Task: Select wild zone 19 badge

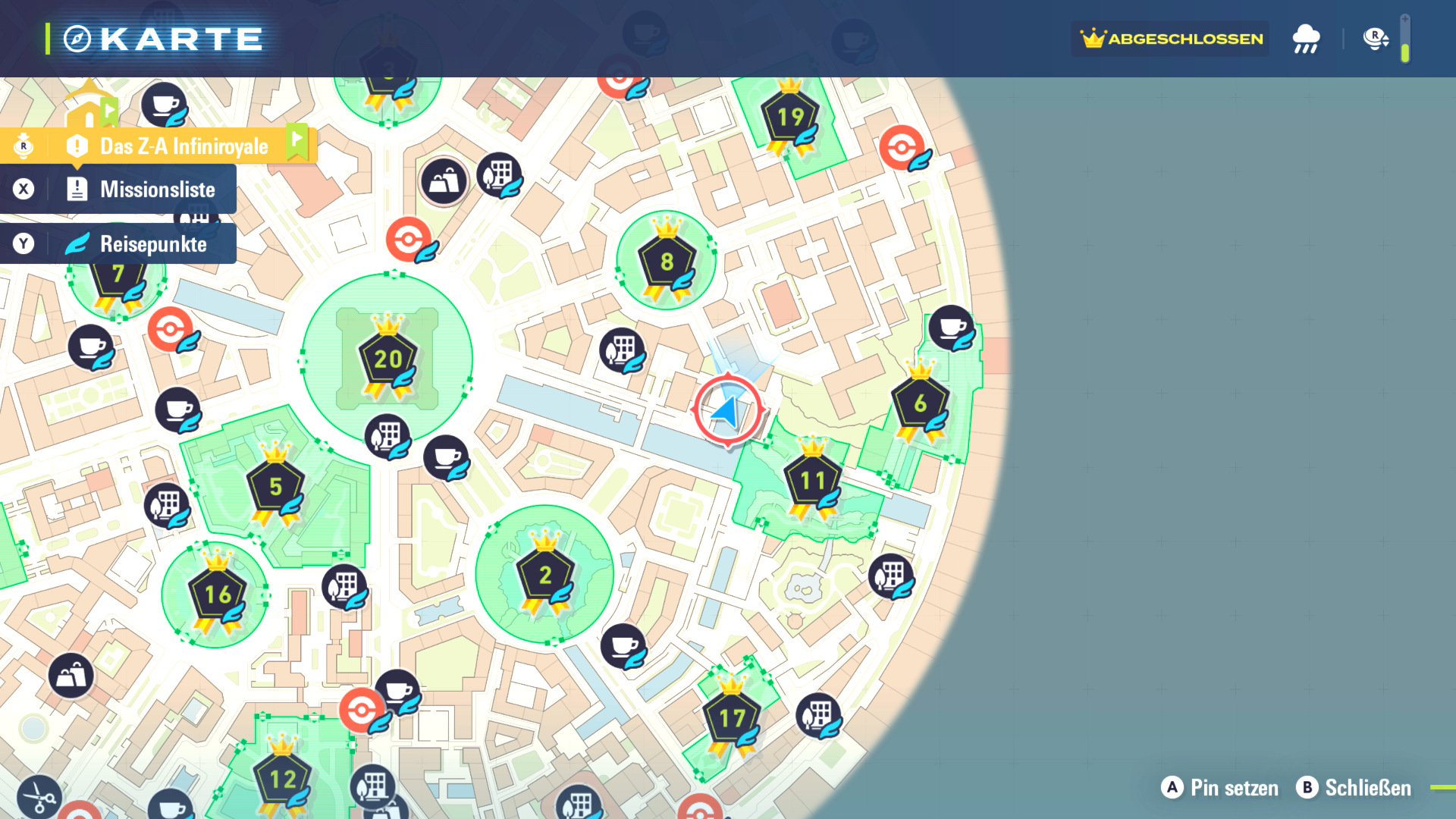Action: click(790, 117)
